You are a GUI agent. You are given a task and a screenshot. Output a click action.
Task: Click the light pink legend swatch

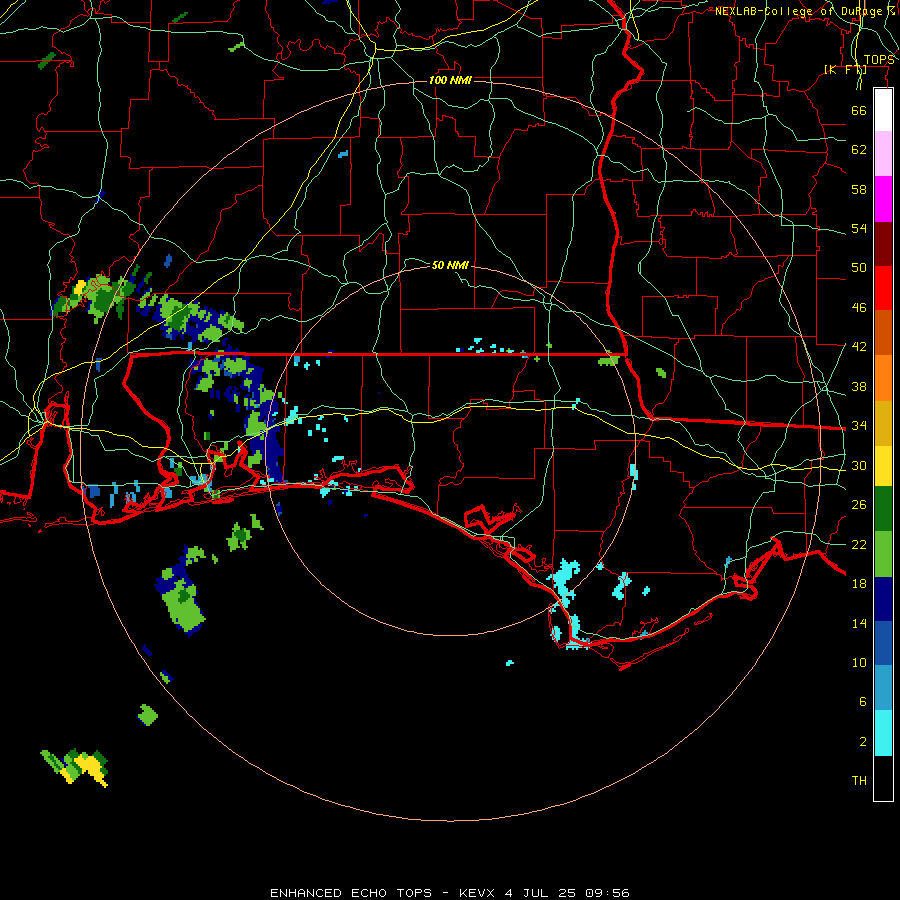883,154
